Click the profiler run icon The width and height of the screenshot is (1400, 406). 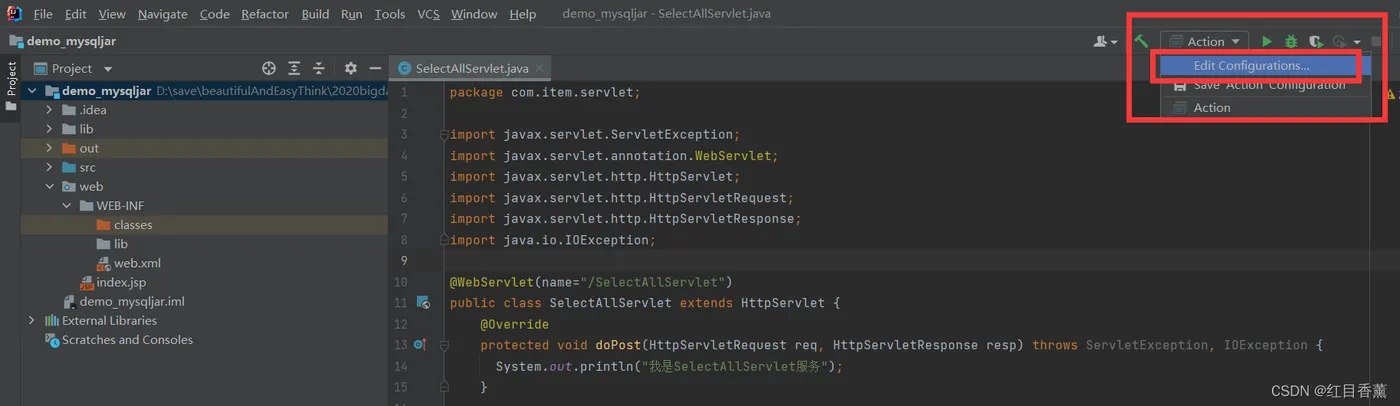[x=1339, y=41]
